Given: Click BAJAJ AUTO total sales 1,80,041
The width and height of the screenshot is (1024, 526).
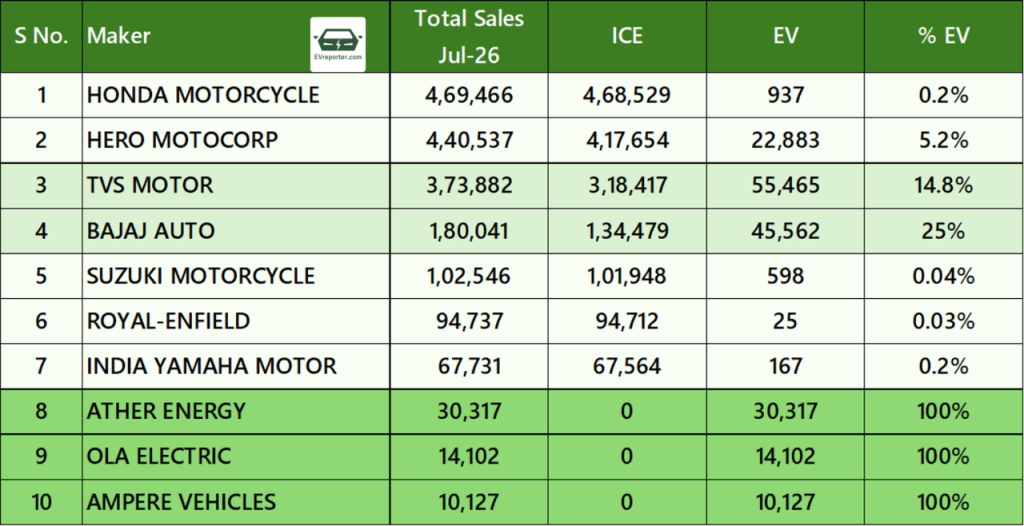Looking at the screenshot, I should (469, 231).
